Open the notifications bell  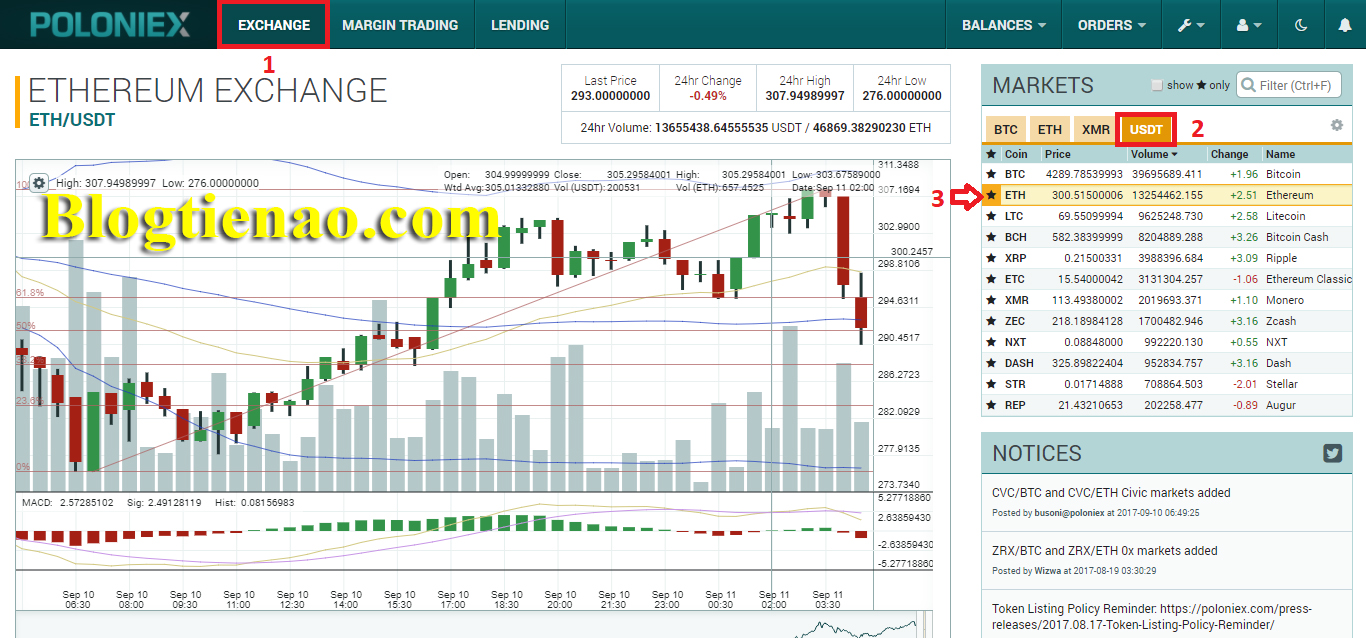click(1345, 25)
